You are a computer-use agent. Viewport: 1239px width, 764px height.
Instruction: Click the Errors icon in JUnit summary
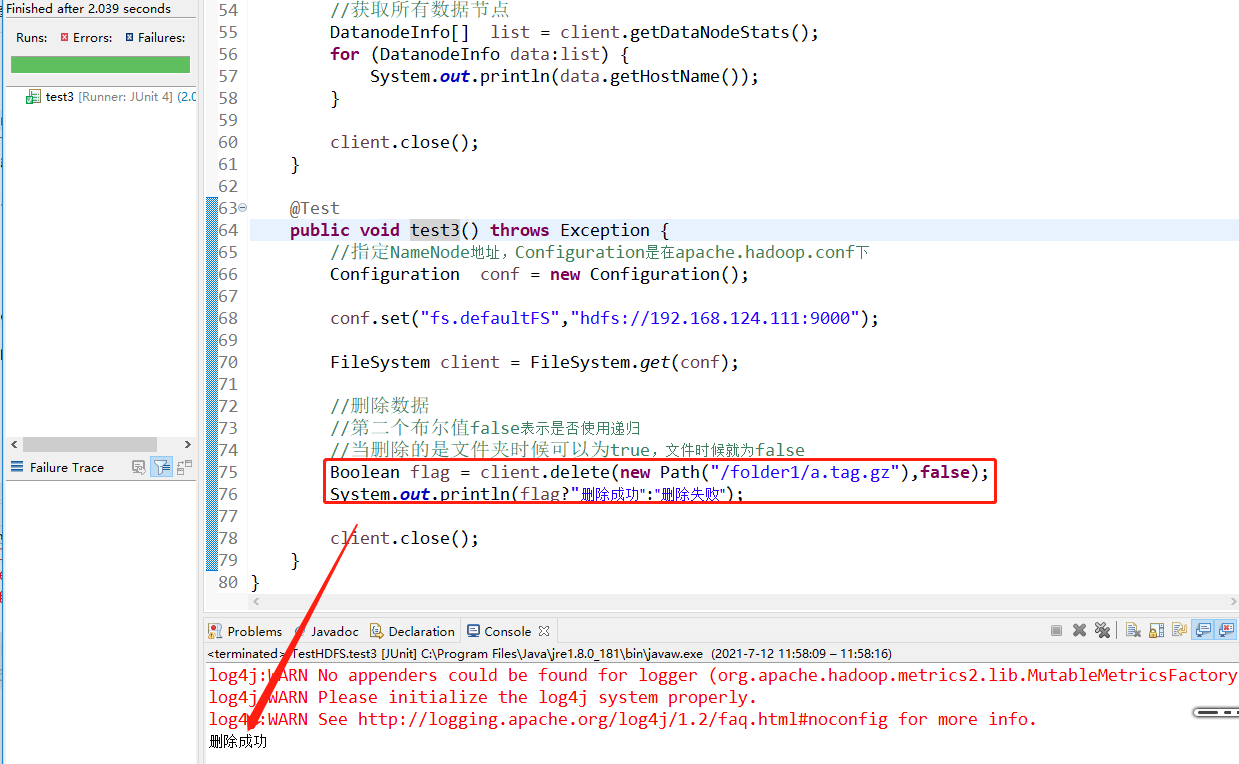pyautogui.click(x=65, y=37)
